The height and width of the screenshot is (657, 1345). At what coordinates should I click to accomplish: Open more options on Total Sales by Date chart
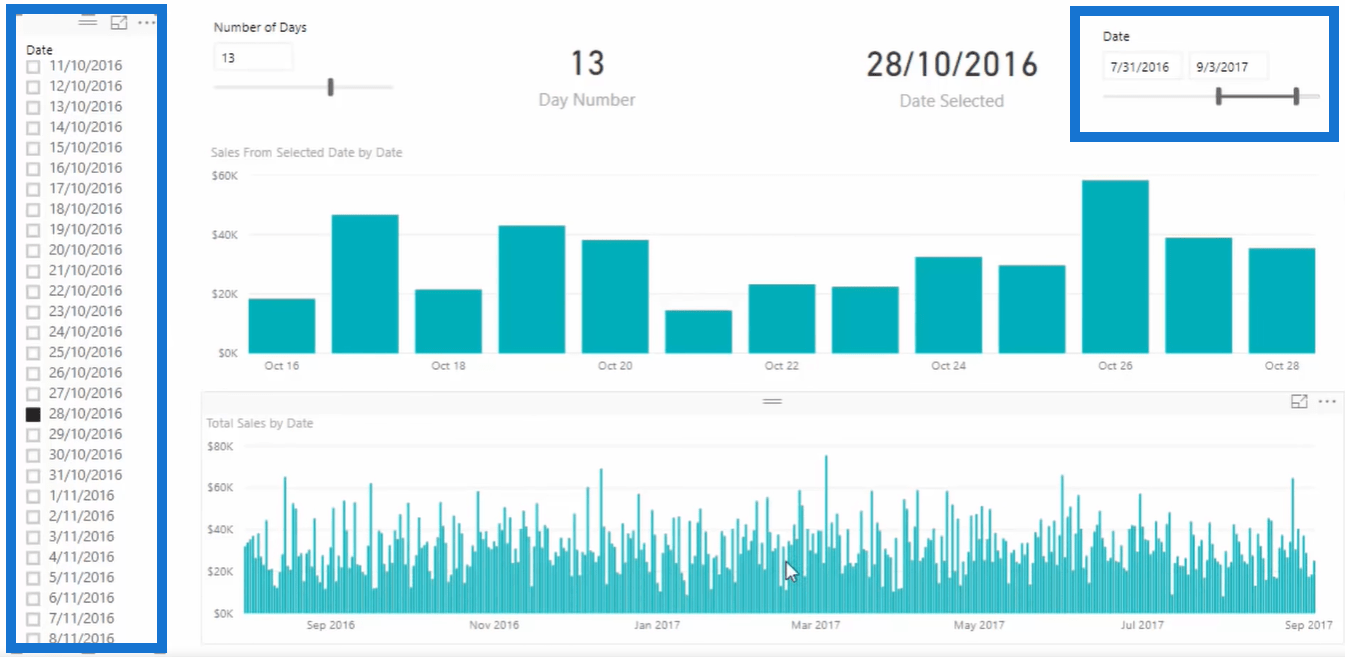coord(1327,402)
